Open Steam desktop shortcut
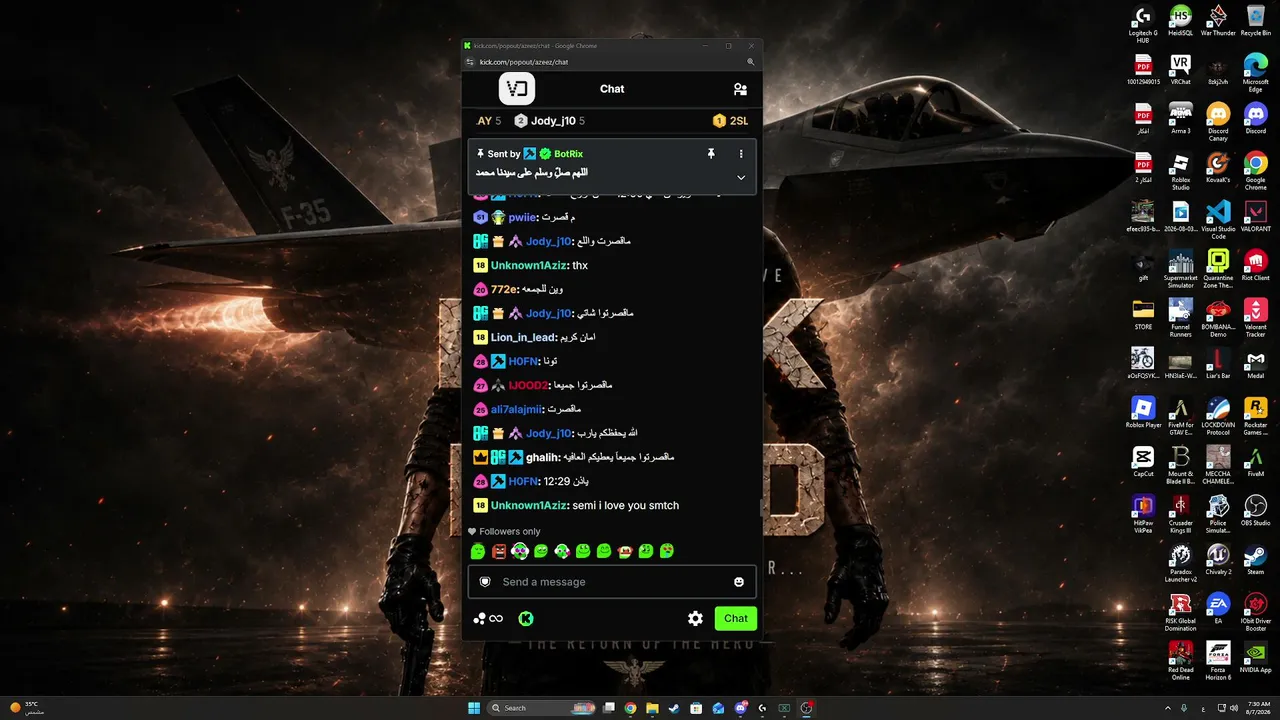This screenshot has width=1280, height=720. pyautogui.click(x=1255, y=560)
